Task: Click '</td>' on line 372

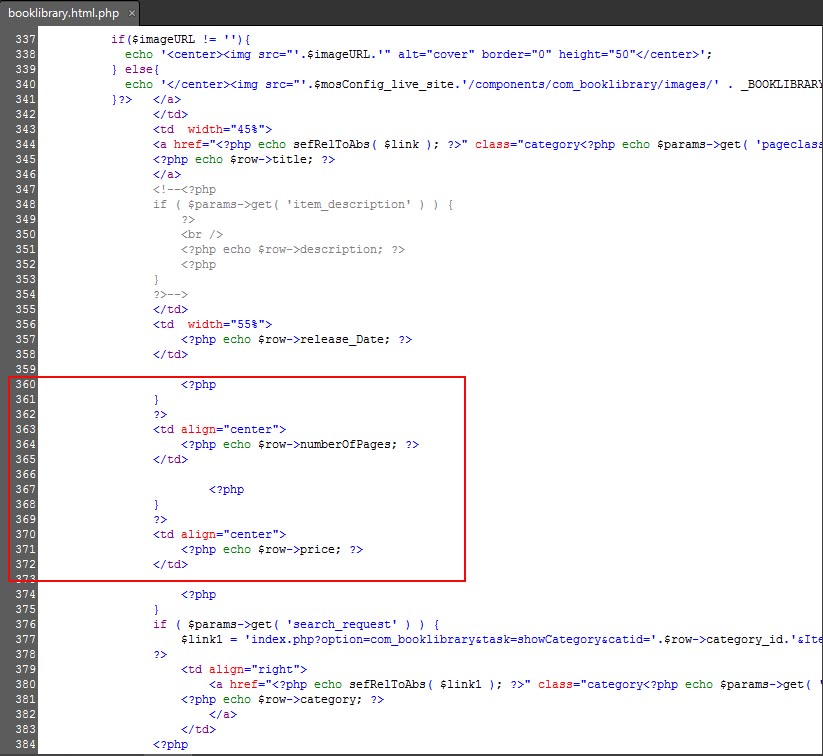Action: (170, 564)
